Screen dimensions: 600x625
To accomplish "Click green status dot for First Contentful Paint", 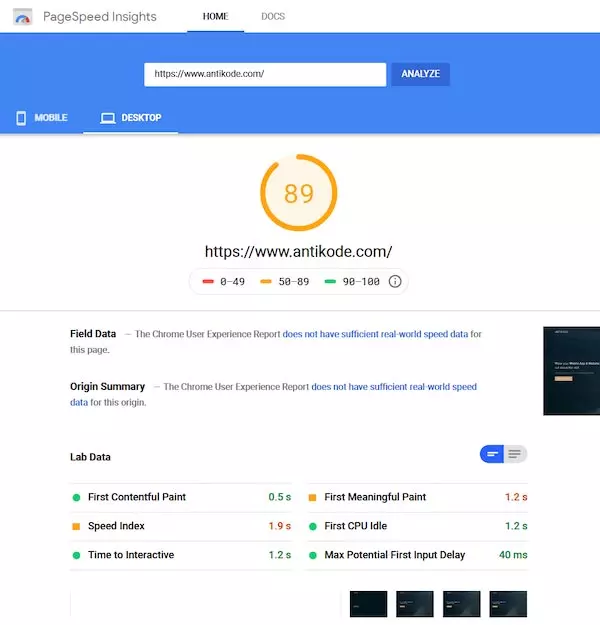I will tap(76, 497).
